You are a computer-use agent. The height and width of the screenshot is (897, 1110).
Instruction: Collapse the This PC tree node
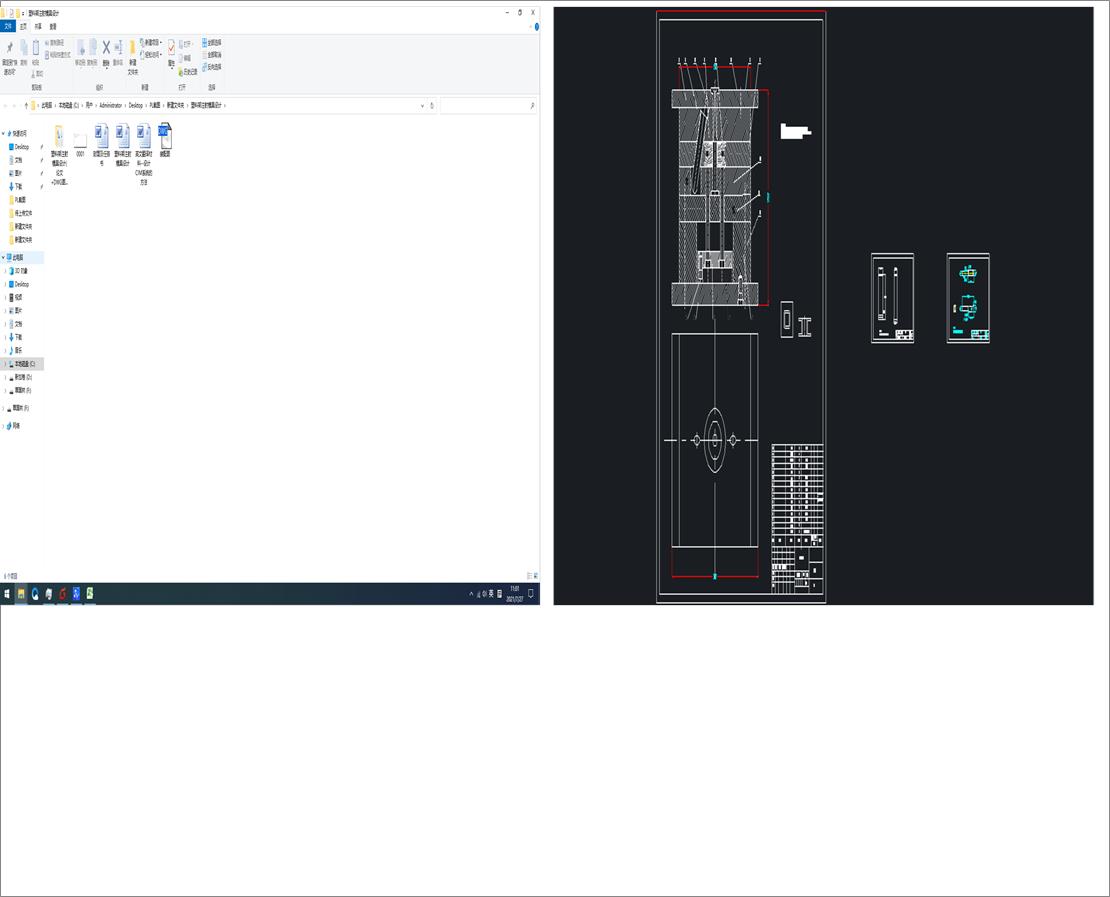tap(3, 258)
